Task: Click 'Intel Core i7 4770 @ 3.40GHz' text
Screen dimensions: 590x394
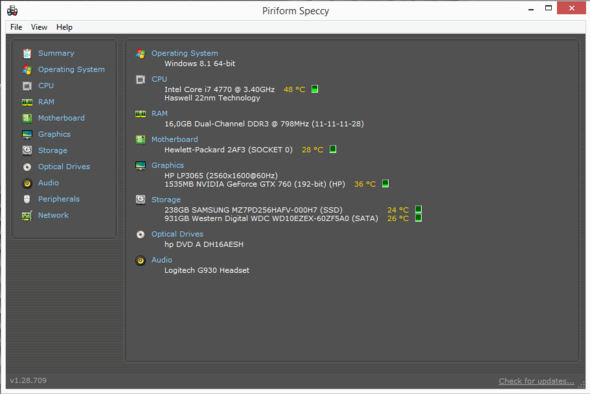Action: 219,90
